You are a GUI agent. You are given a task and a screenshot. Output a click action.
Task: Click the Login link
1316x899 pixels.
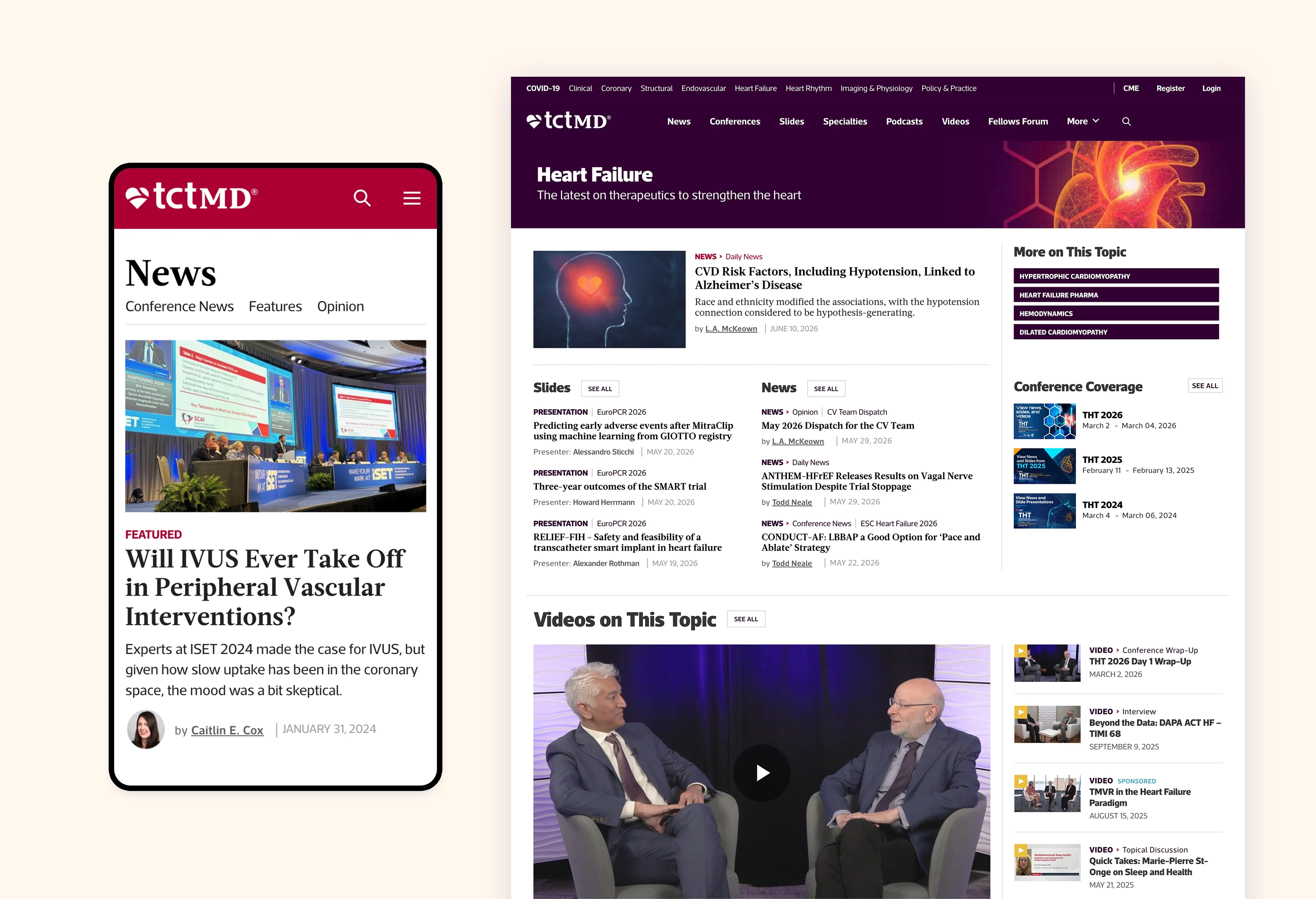click(1211, 88)
